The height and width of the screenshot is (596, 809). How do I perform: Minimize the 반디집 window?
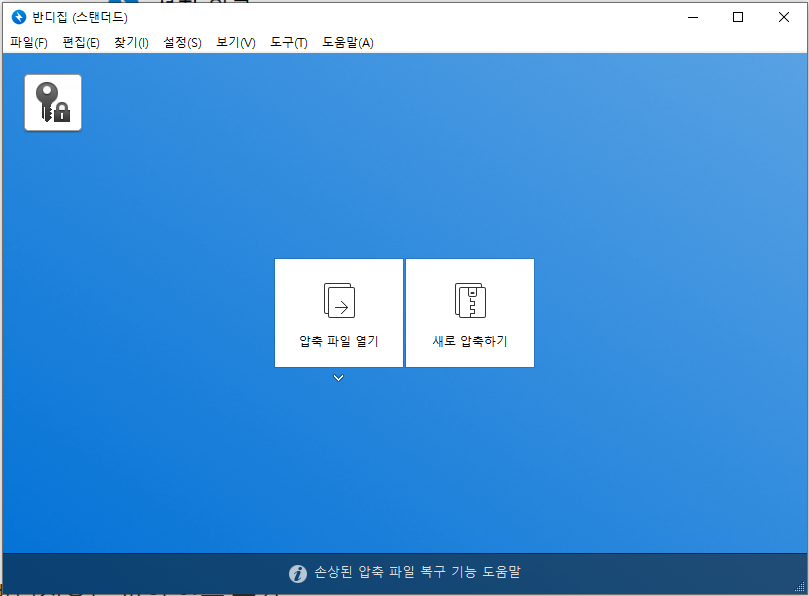(693, 17)
